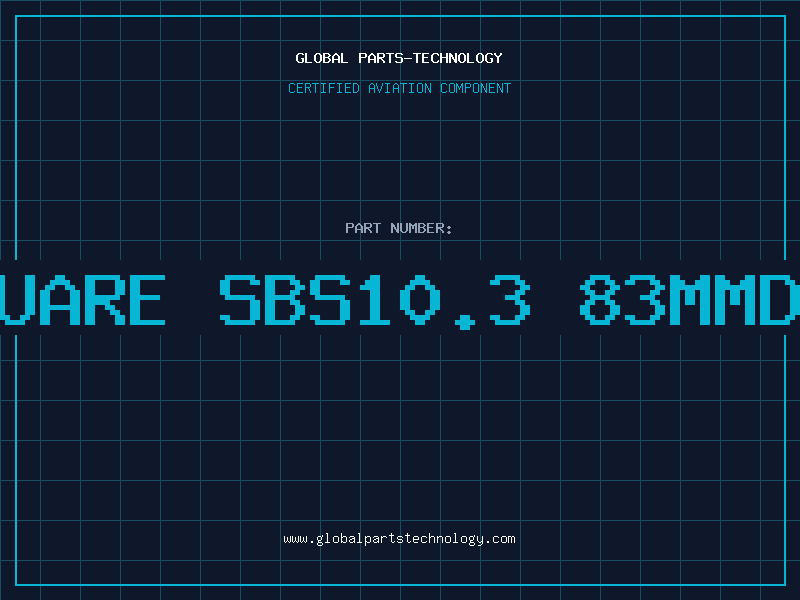This screenshot has height=600, width=800.
Task: Open the www.globalpartstechnology.com link
Action: tap(399, 539)
